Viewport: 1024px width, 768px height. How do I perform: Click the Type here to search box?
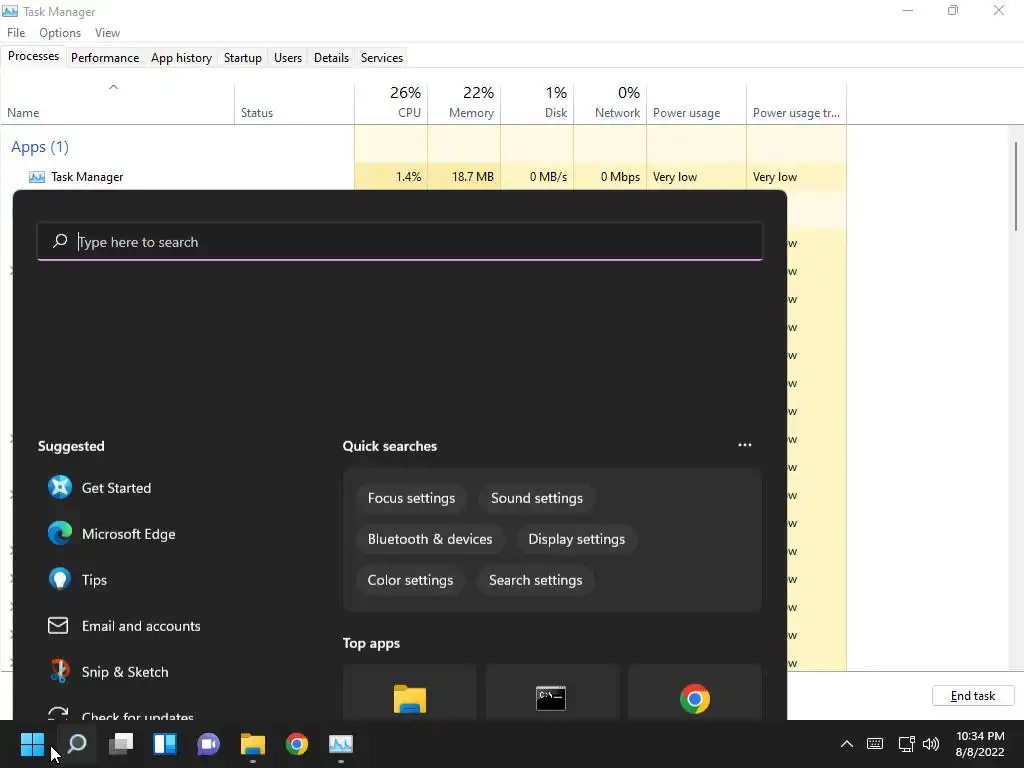coord(400,242)
